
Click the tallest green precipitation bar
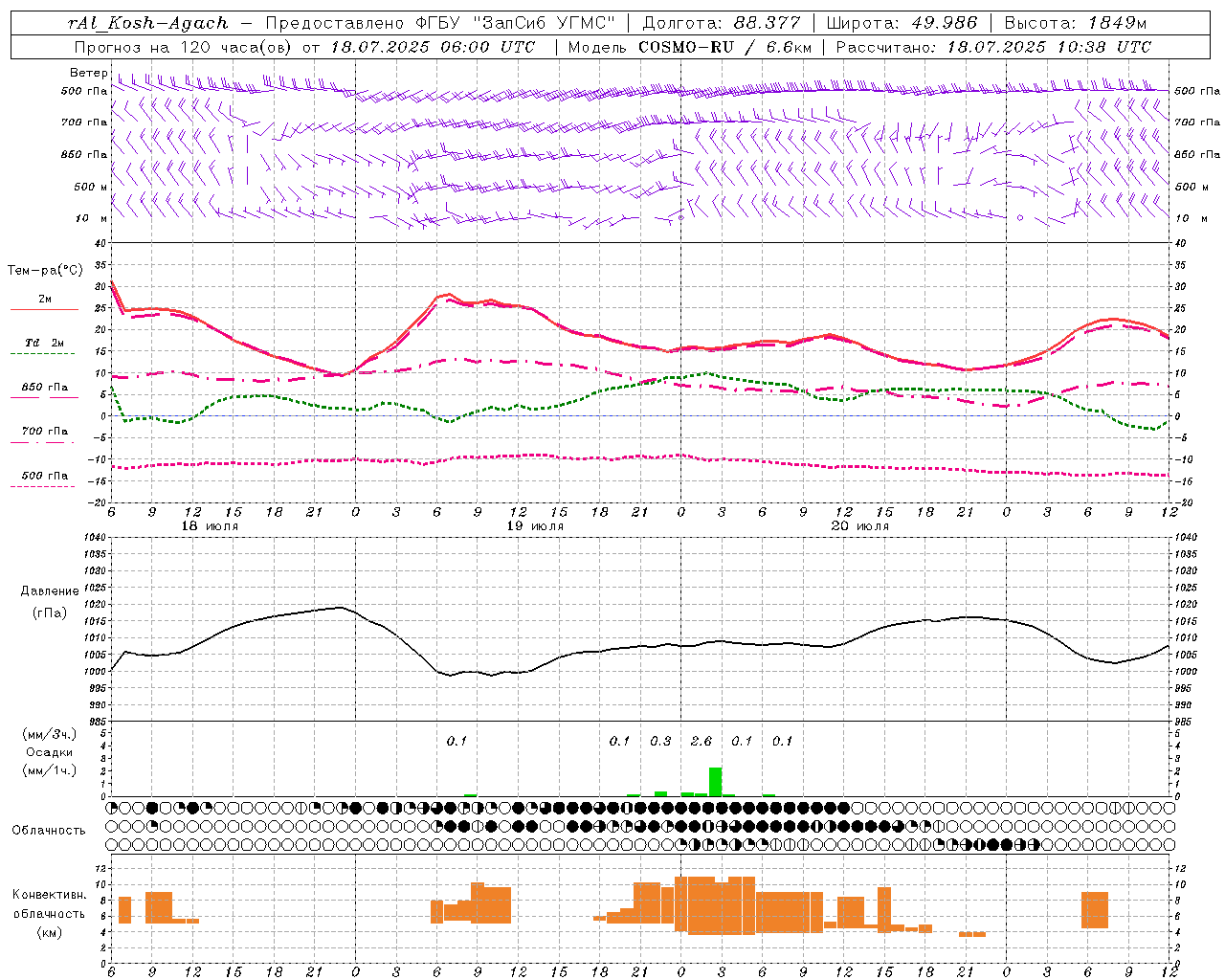pos(715,781)
